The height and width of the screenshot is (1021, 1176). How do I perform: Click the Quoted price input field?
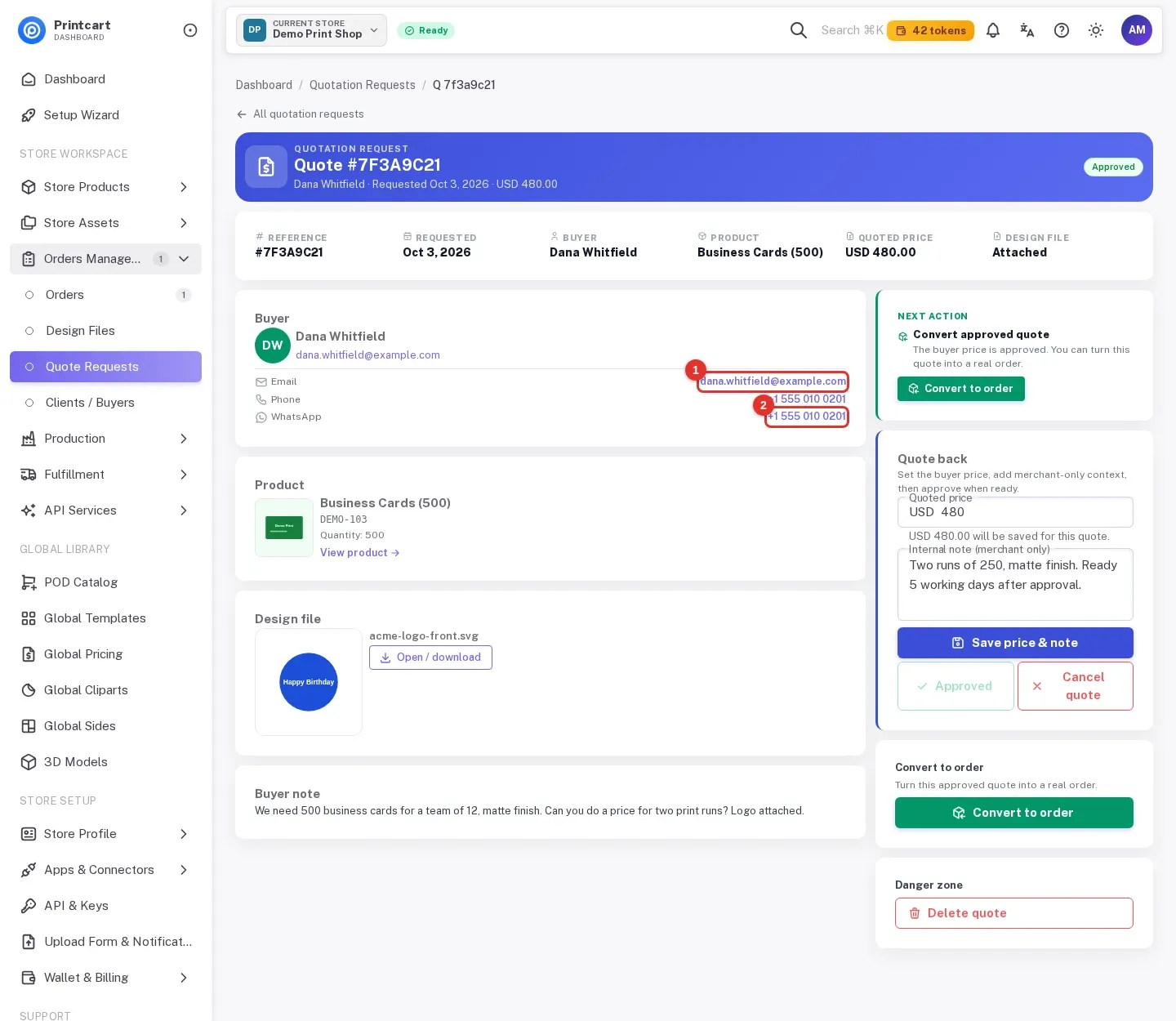tap(1015, 512)
